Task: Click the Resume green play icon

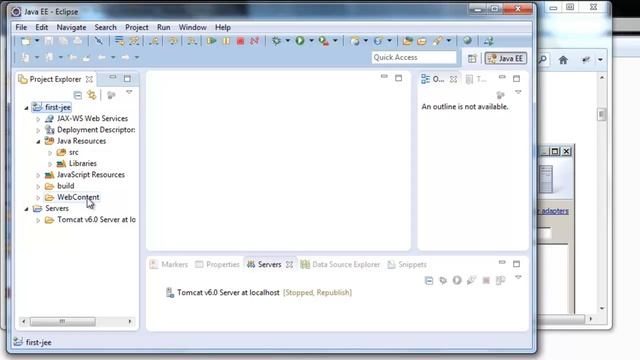Action: (211, 41)
